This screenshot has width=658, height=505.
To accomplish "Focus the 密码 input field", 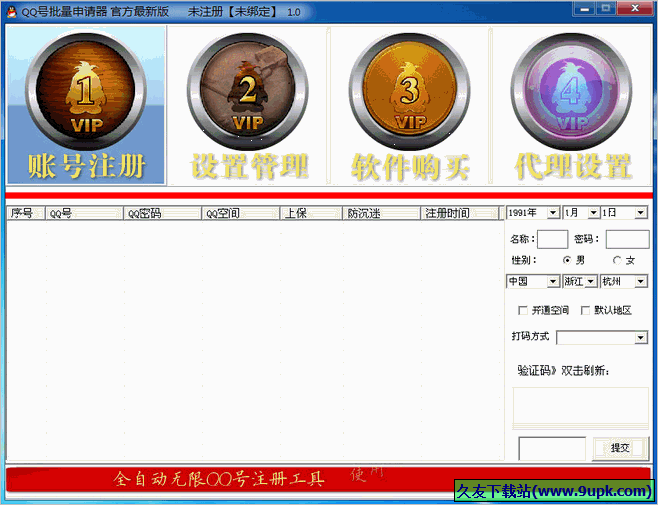I will coord(627,239).
